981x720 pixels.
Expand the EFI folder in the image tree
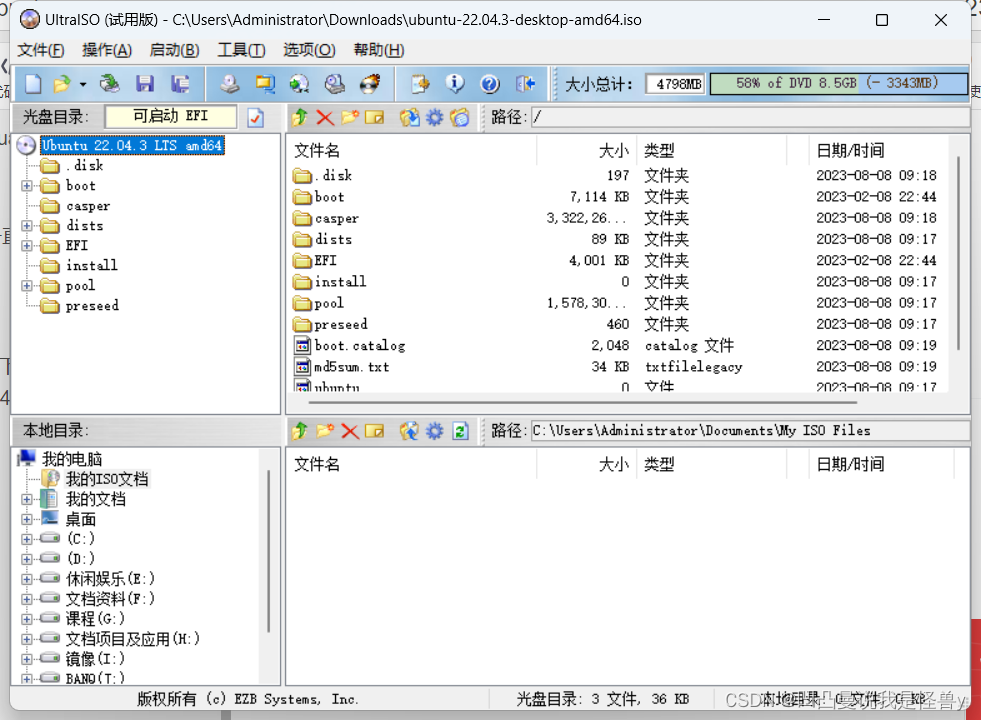point(26,246)
